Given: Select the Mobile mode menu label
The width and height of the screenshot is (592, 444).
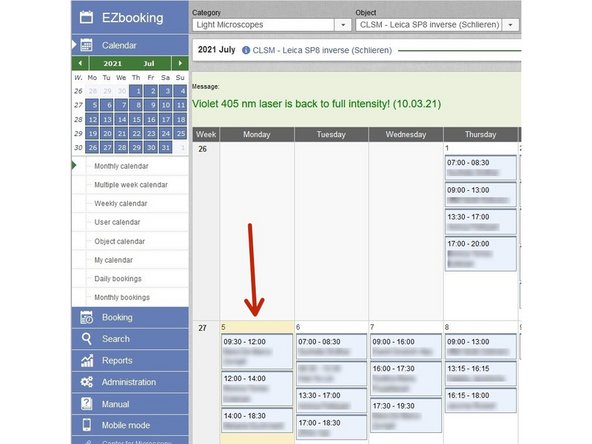Looking at the screenshot, I should coord(126,425).
